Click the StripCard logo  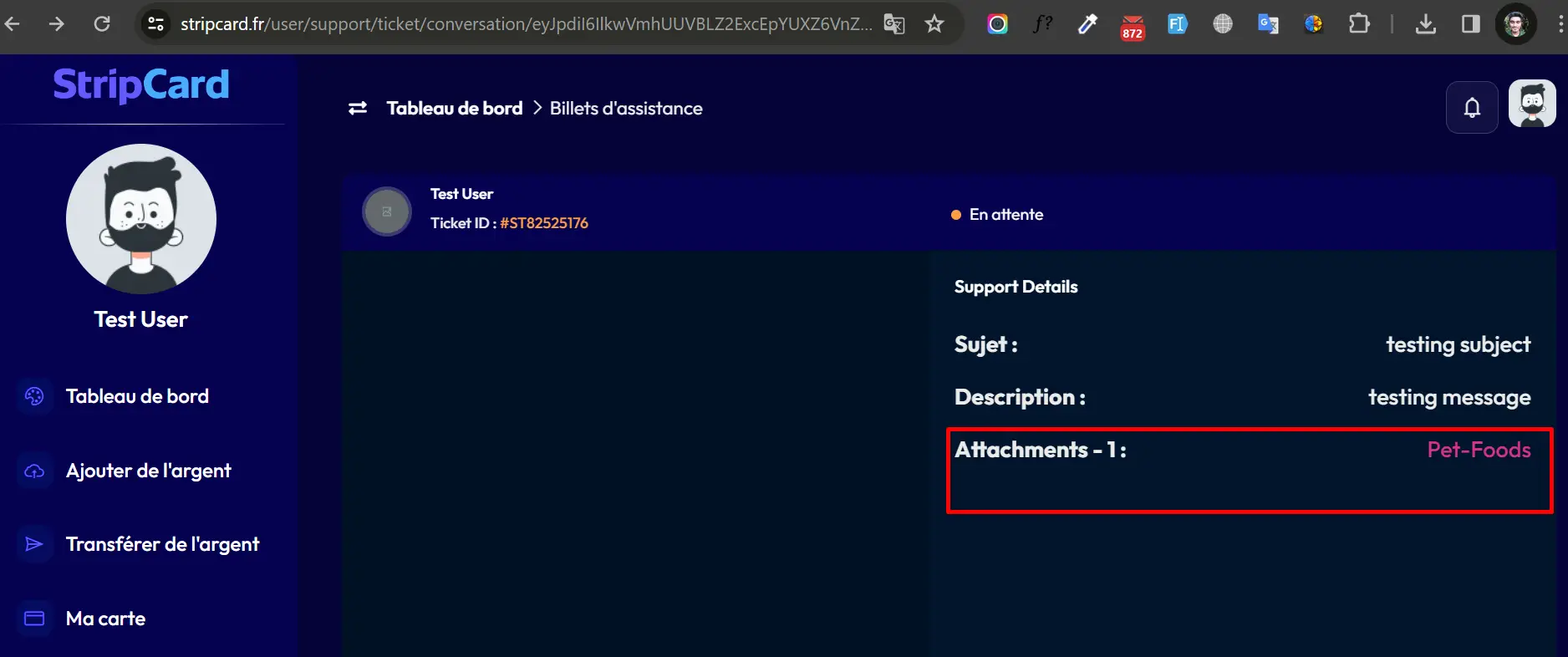coord(141,84)
